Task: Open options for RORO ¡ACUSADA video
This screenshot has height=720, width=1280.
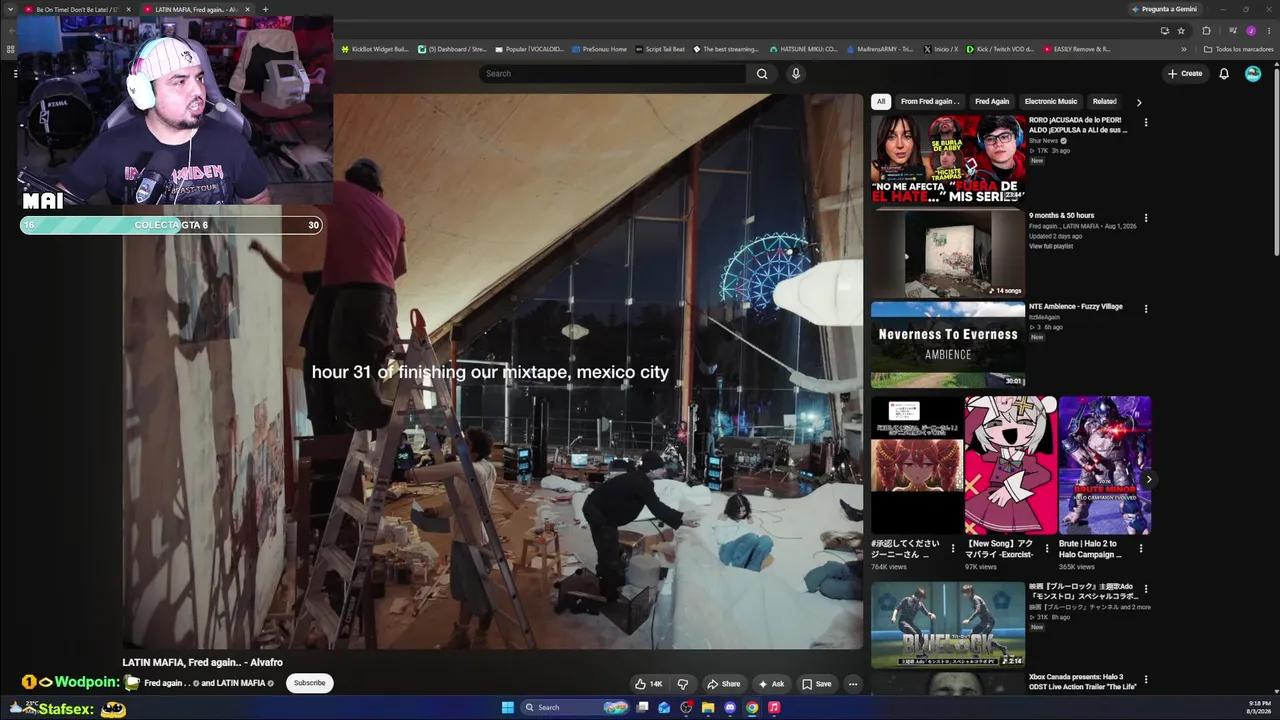Action: coord(1146,123)
